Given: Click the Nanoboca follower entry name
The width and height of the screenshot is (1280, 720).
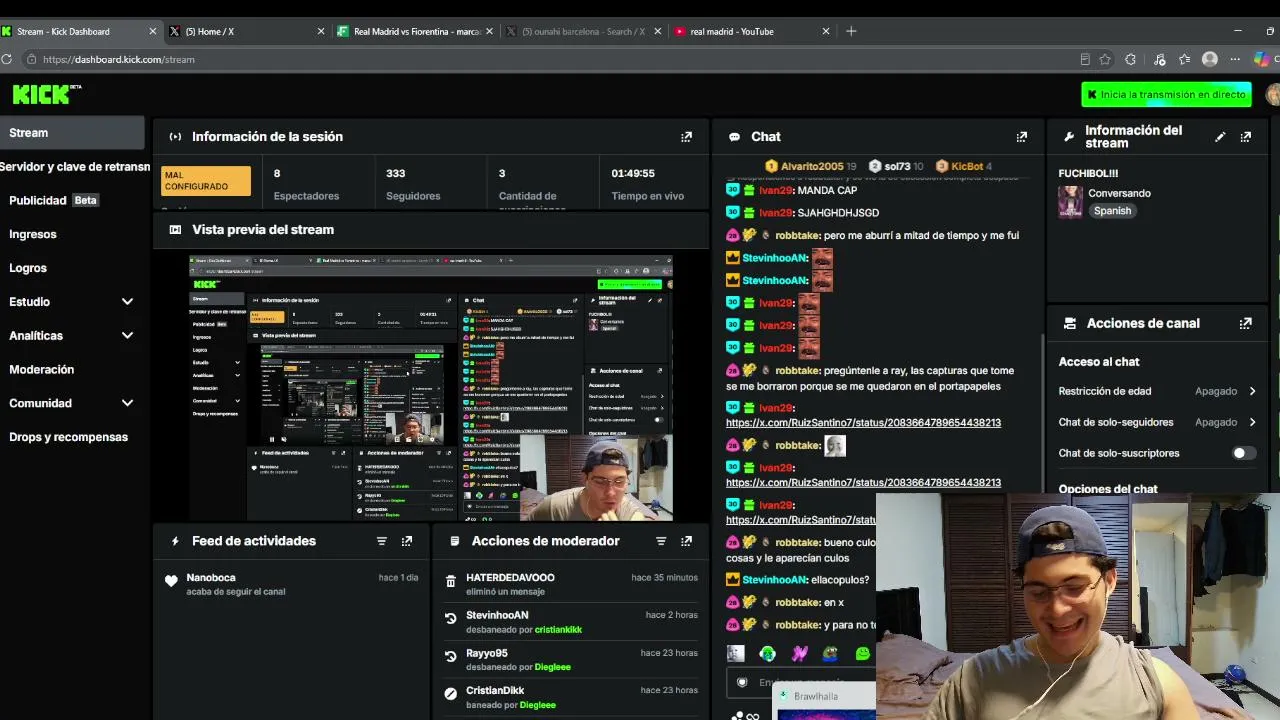Looking at the screenshot, I should pyautogui.click(x=211, y=578).
